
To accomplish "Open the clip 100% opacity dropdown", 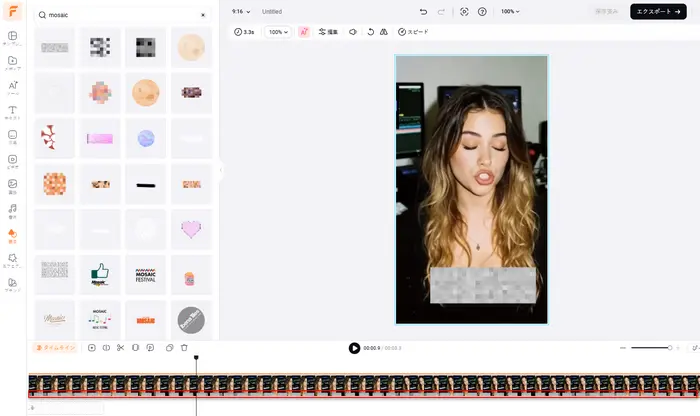I will [x=278, y=32].
